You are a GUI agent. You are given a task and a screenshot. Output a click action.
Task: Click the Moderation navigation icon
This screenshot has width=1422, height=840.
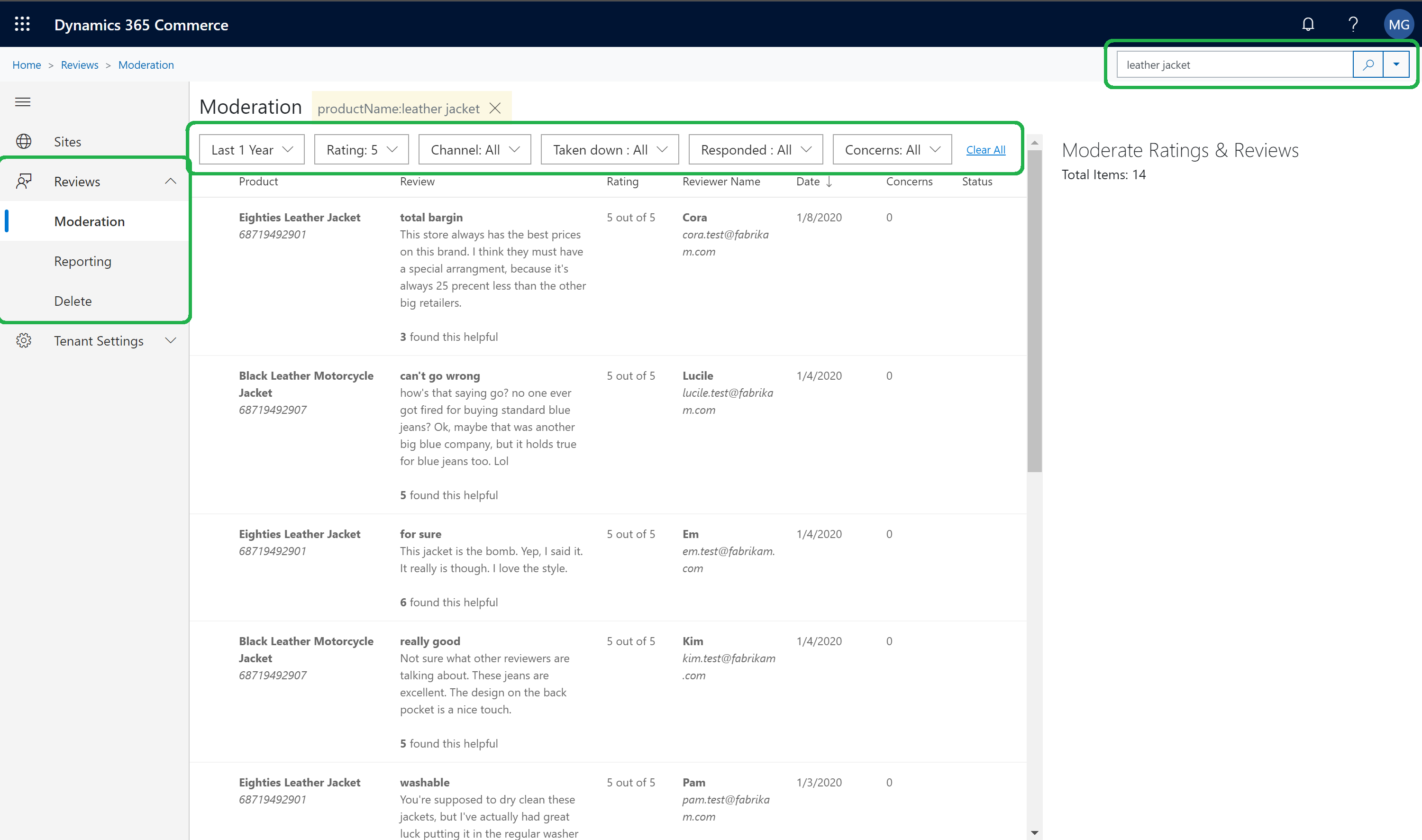click(x=89, y=221)
